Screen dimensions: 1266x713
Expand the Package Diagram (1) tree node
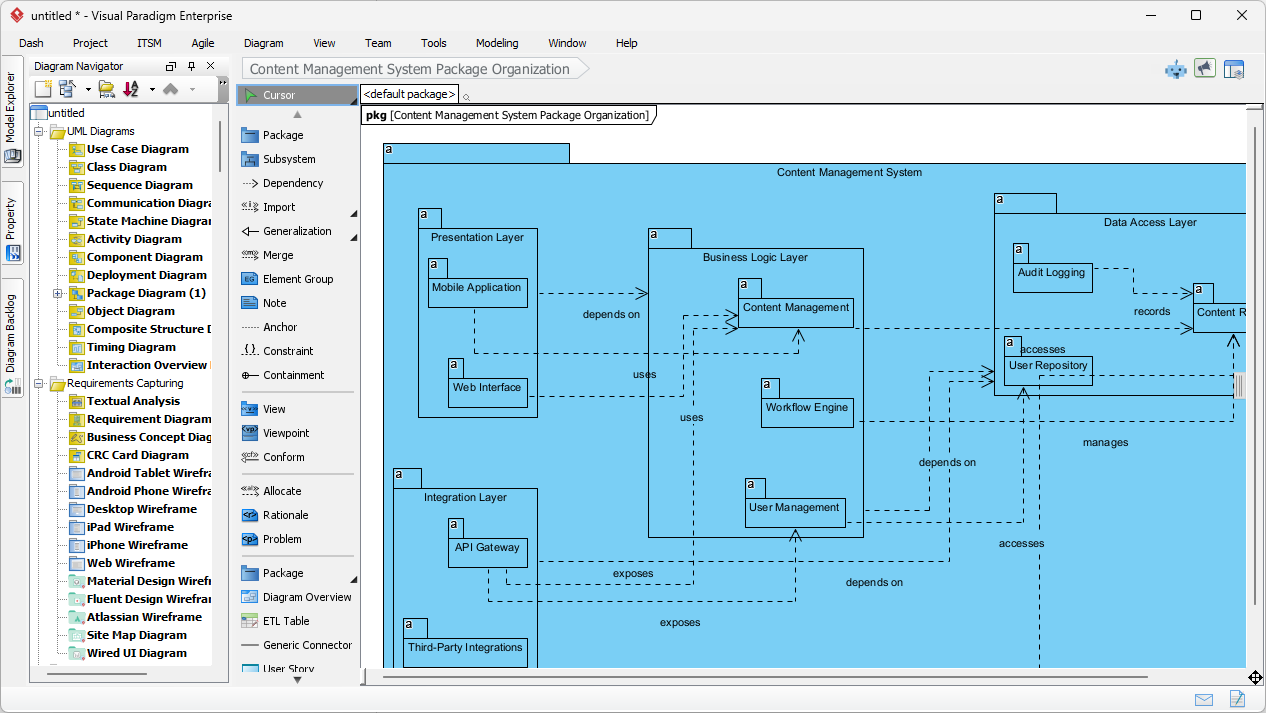pyautogui.click(x=57, y=293)
